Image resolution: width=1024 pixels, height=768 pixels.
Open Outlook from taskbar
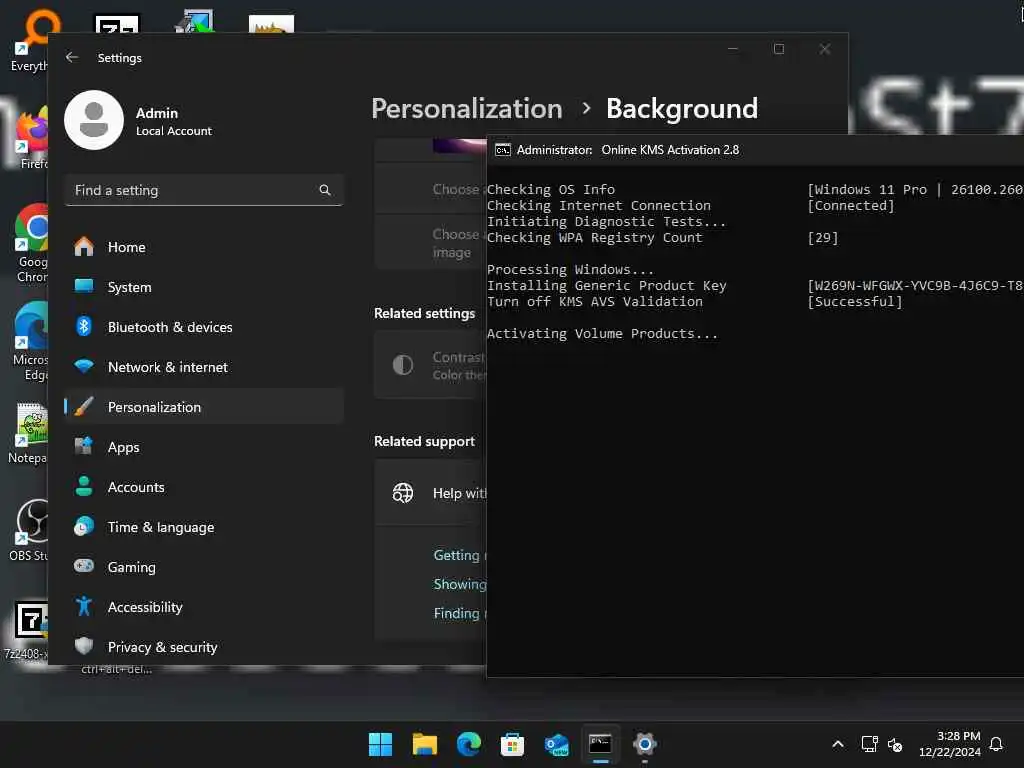click(556, 744)
